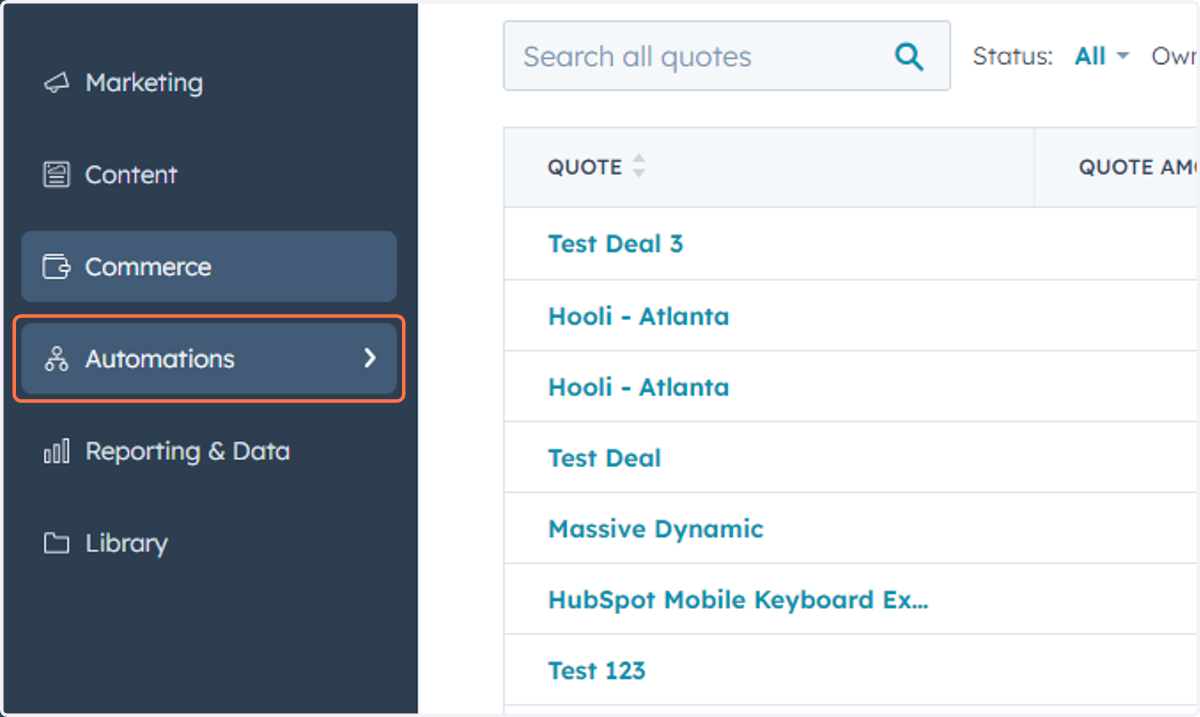The height and width of the screenshot is (717, 1200).
Task: Expand the Automations submenu chevron
Action: point(370,358)
